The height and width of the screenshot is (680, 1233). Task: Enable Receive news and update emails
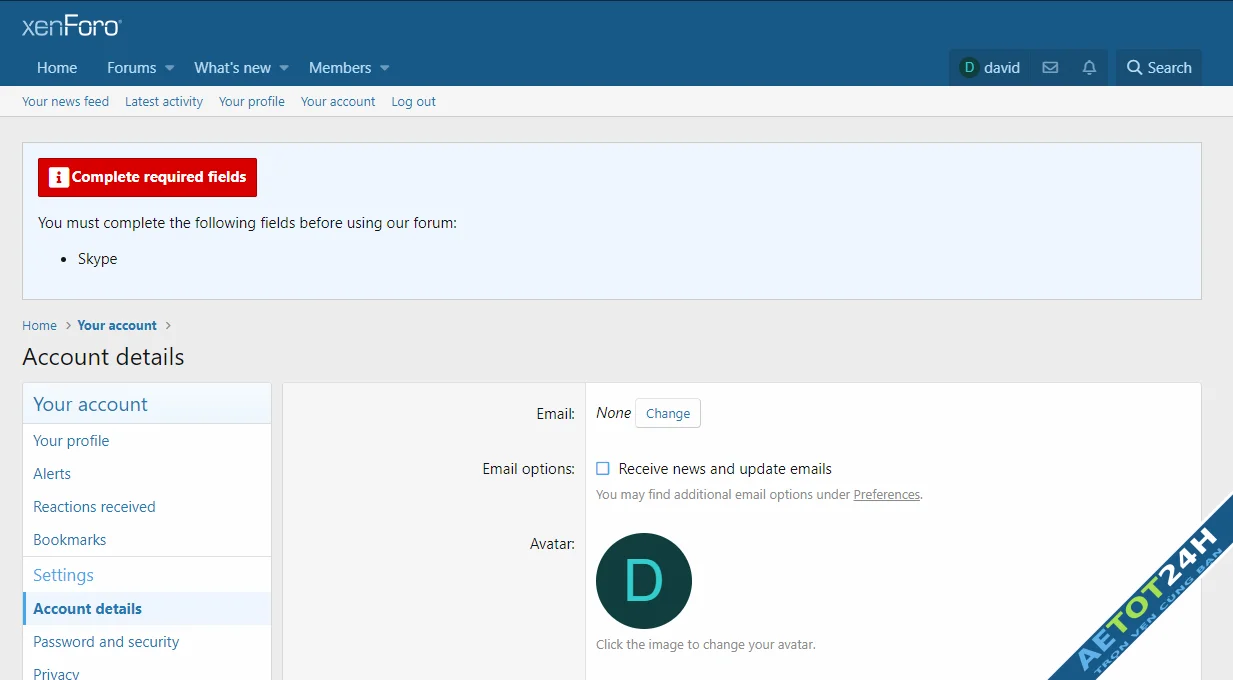click(x=602, y=468)
